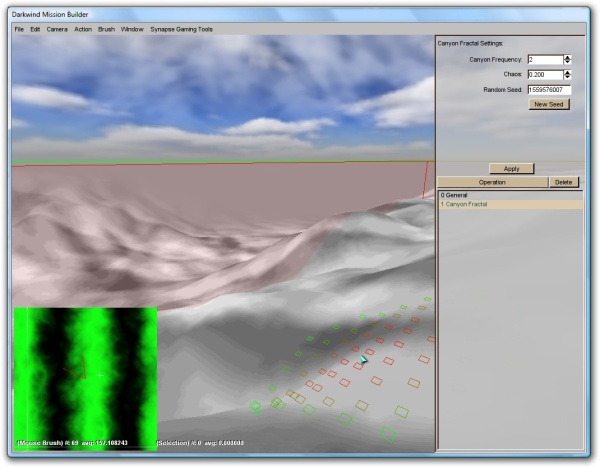Focus the Random Seed text box

[549, 90]
